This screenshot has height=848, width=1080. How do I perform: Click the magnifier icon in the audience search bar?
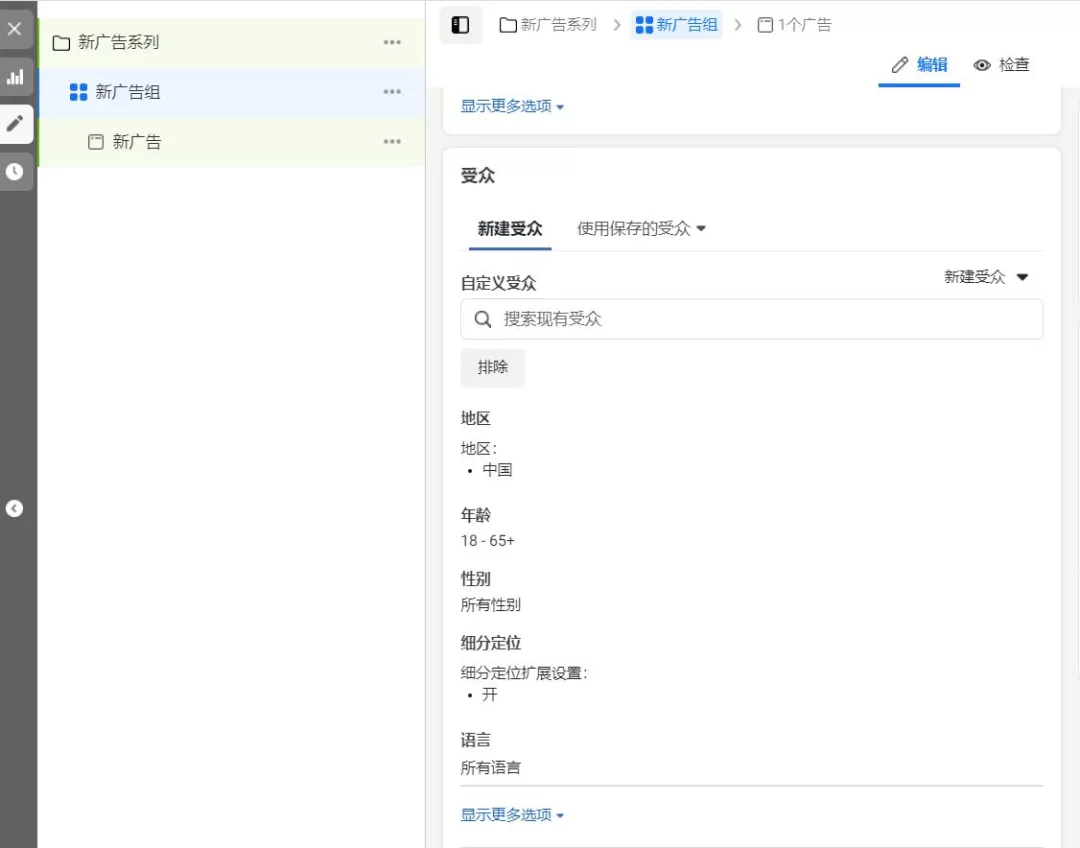tap(483, 319)
